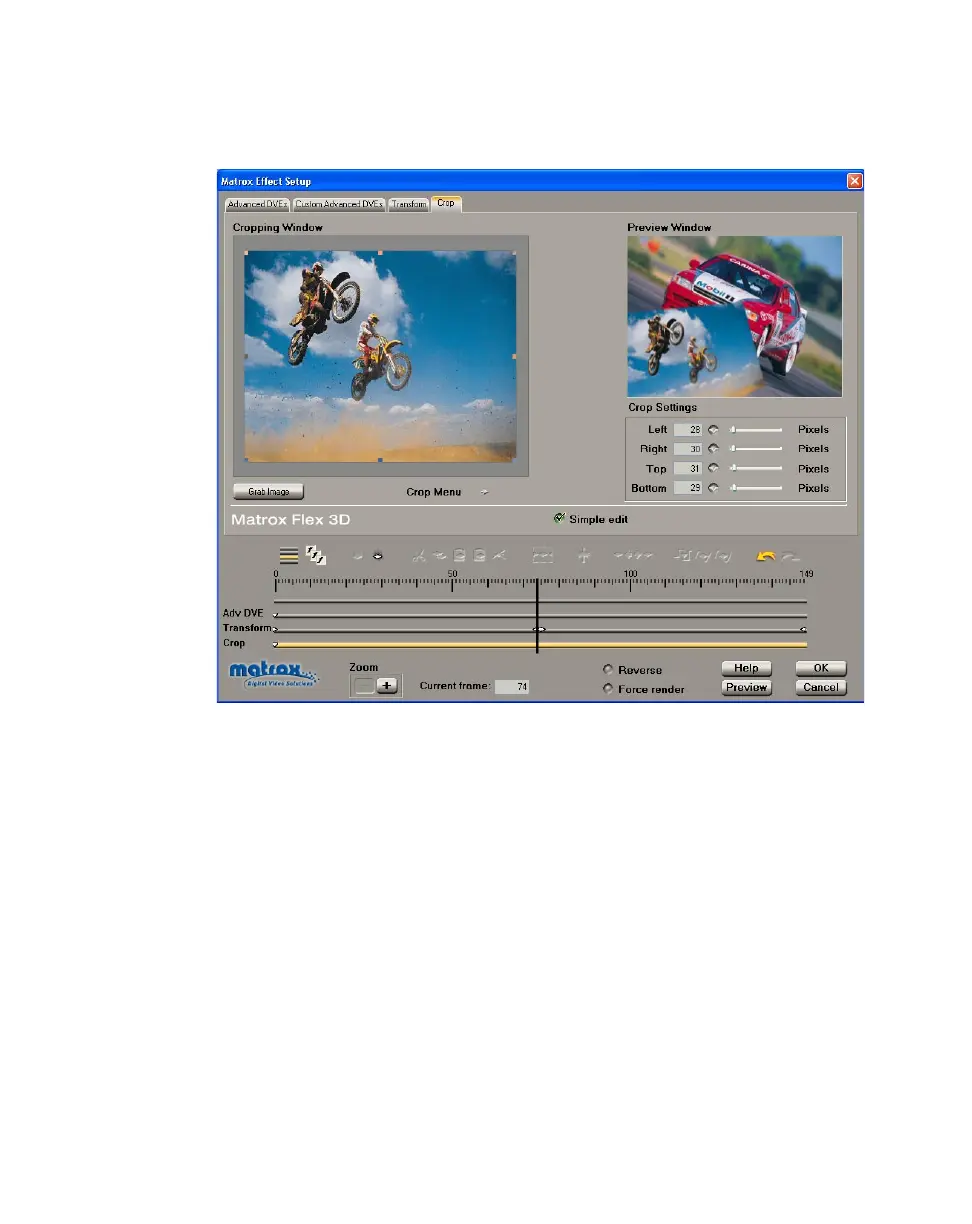Click the Matrox logo

point(272,675)
